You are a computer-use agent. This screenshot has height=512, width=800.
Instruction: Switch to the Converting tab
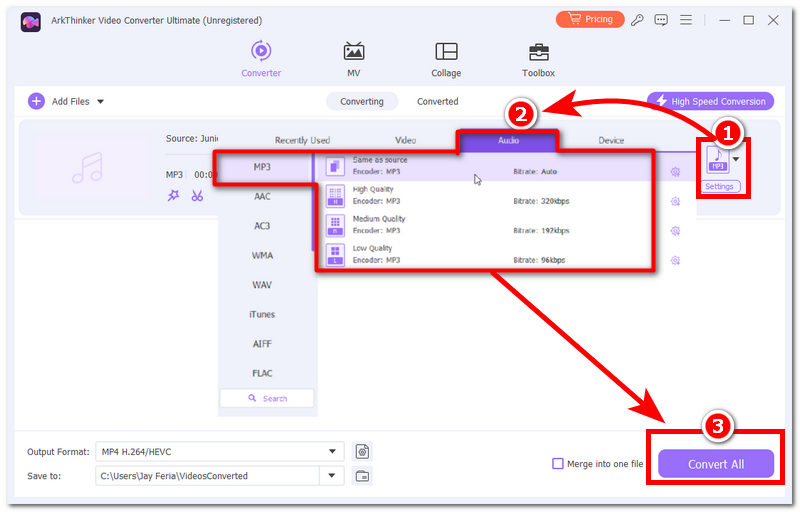[362, 101]
